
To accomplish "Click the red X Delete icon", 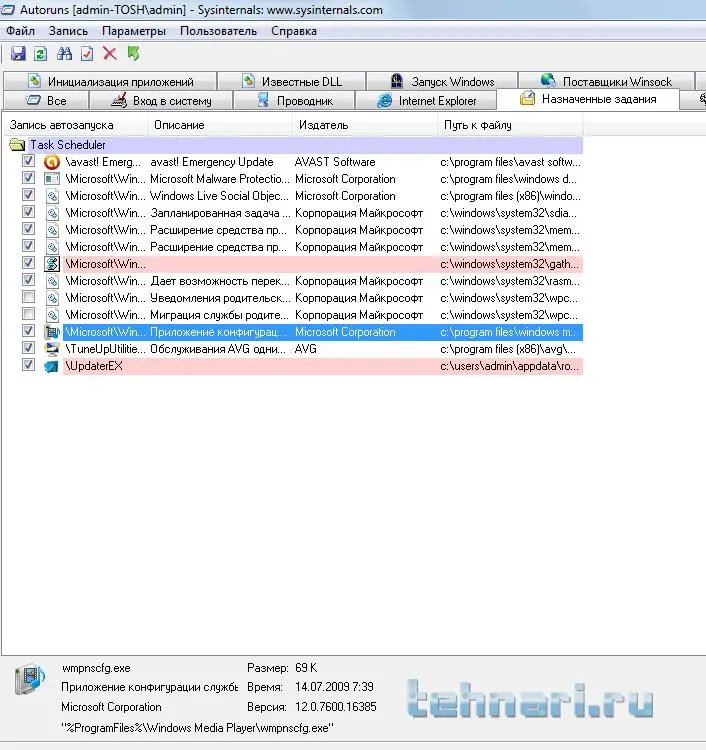I will 110,54.
